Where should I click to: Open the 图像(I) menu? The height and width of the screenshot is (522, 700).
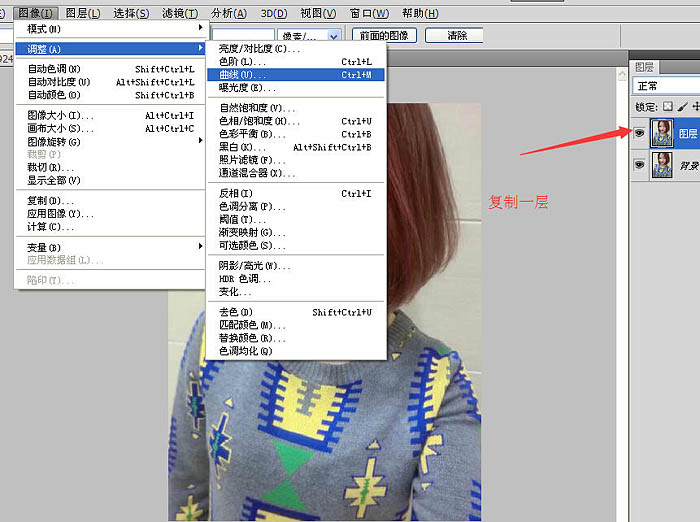tap(35, 13)
